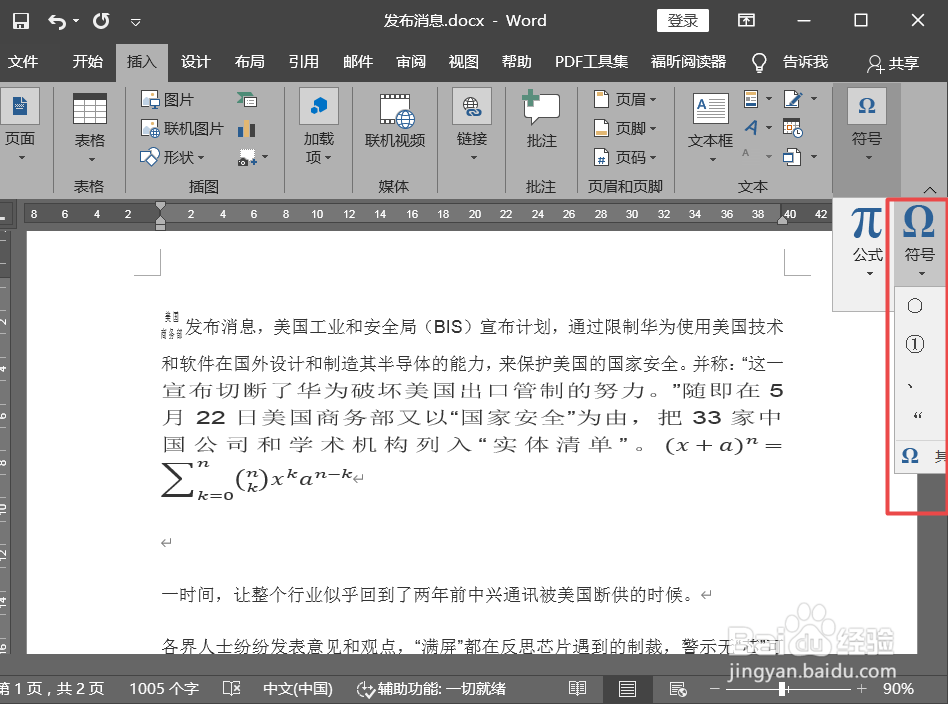The height and width of the screenshot is (704, 948).
Task: Switch to Print Layout view
Action: coord(628,689)
